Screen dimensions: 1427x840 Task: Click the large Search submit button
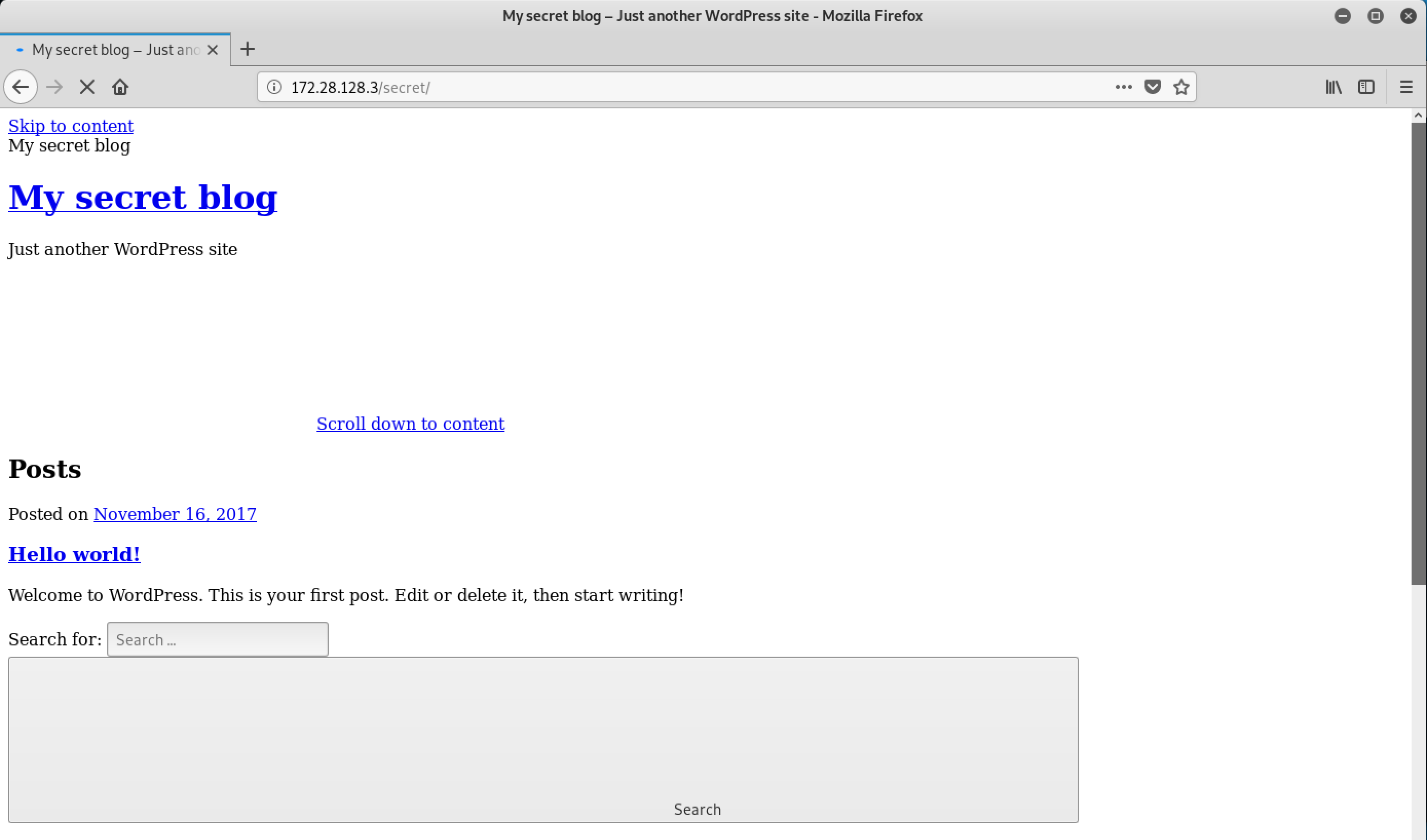543,740
